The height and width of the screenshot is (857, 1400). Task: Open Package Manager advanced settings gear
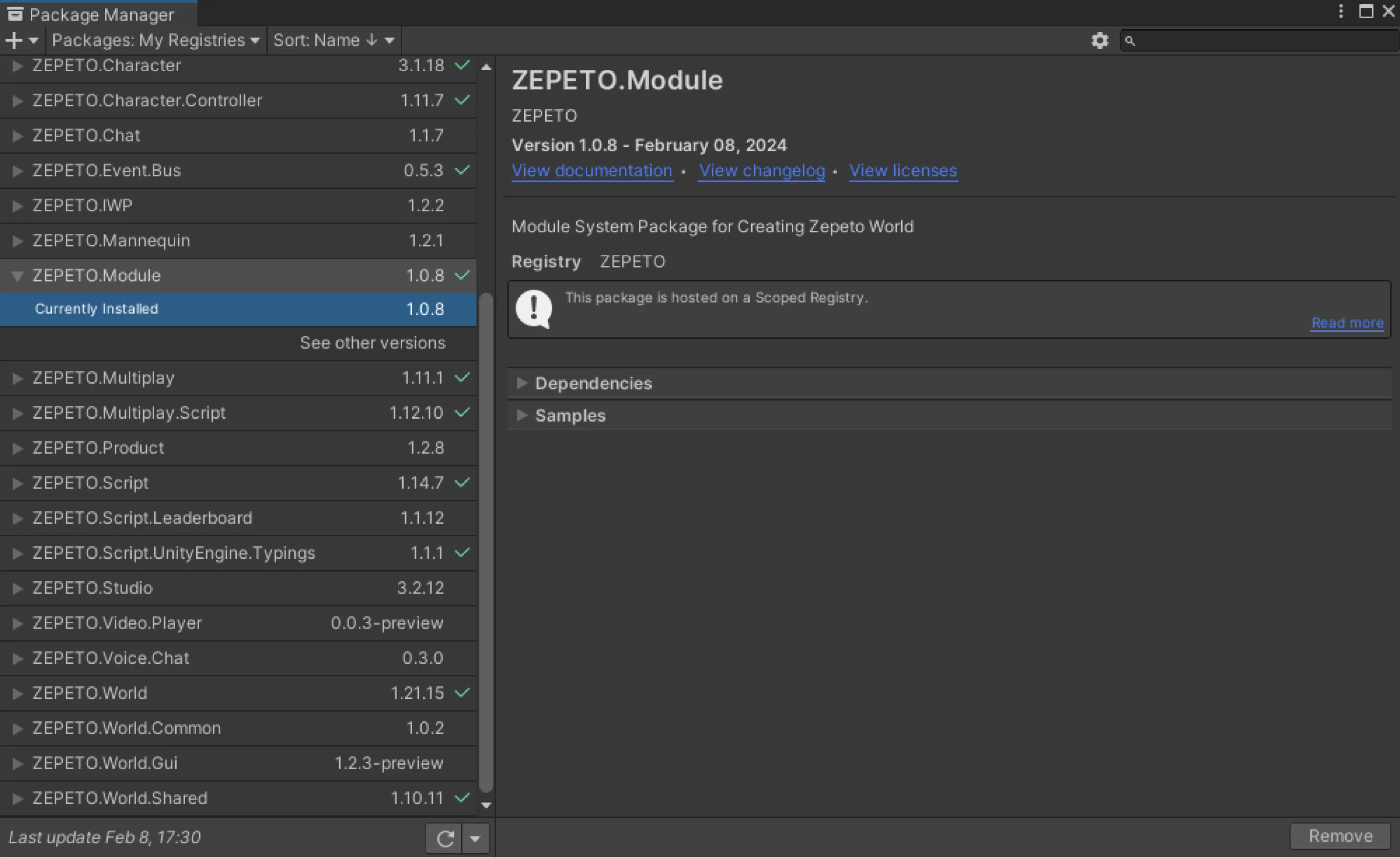pyautogui.click(x=1099, y=41)
